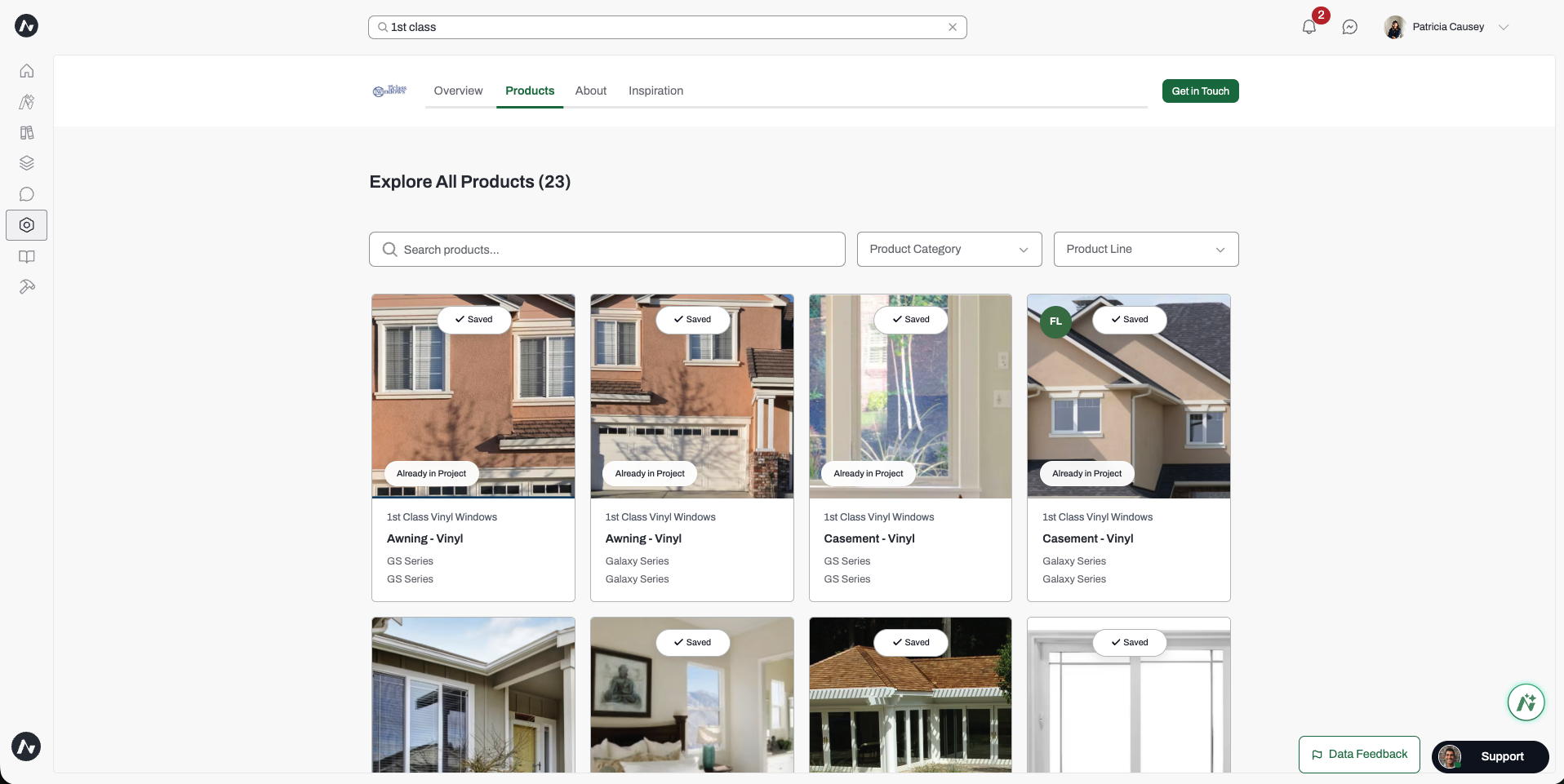Click into the top search bar containing '1st class'

pos(668,27)
